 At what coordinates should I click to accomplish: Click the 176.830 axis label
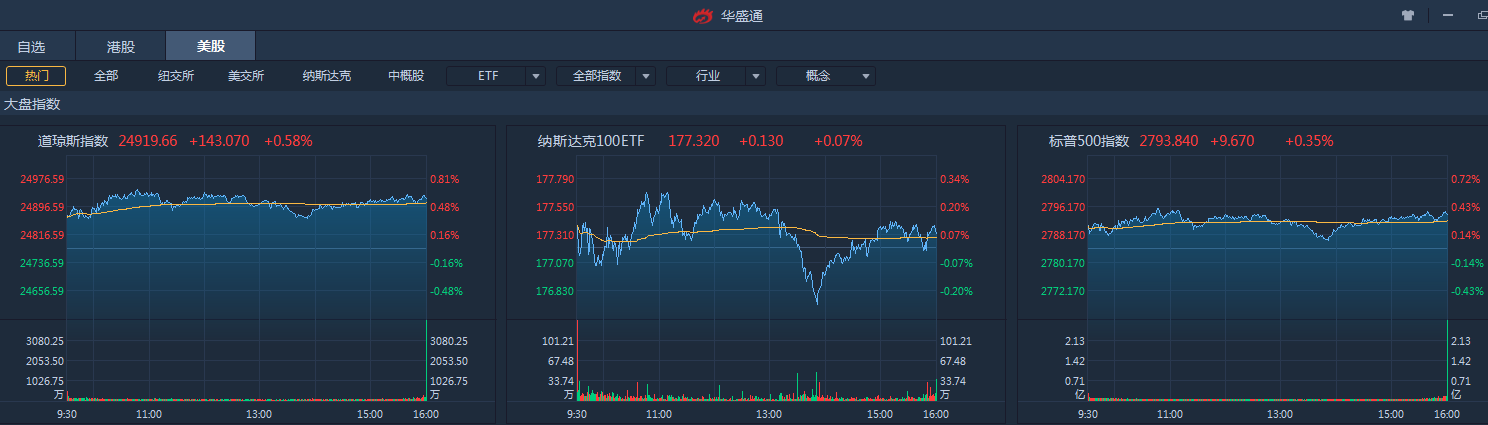pyautogui.click(x=555, y=292)
